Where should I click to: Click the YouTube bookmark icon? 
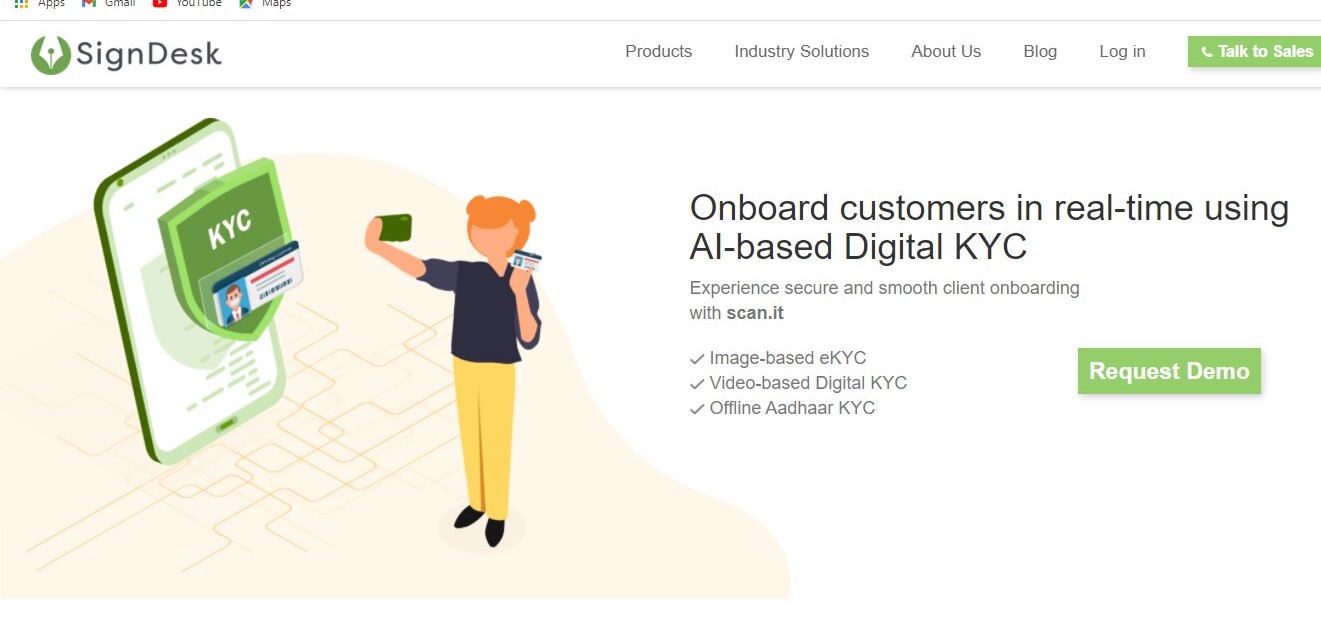(160, 4)
